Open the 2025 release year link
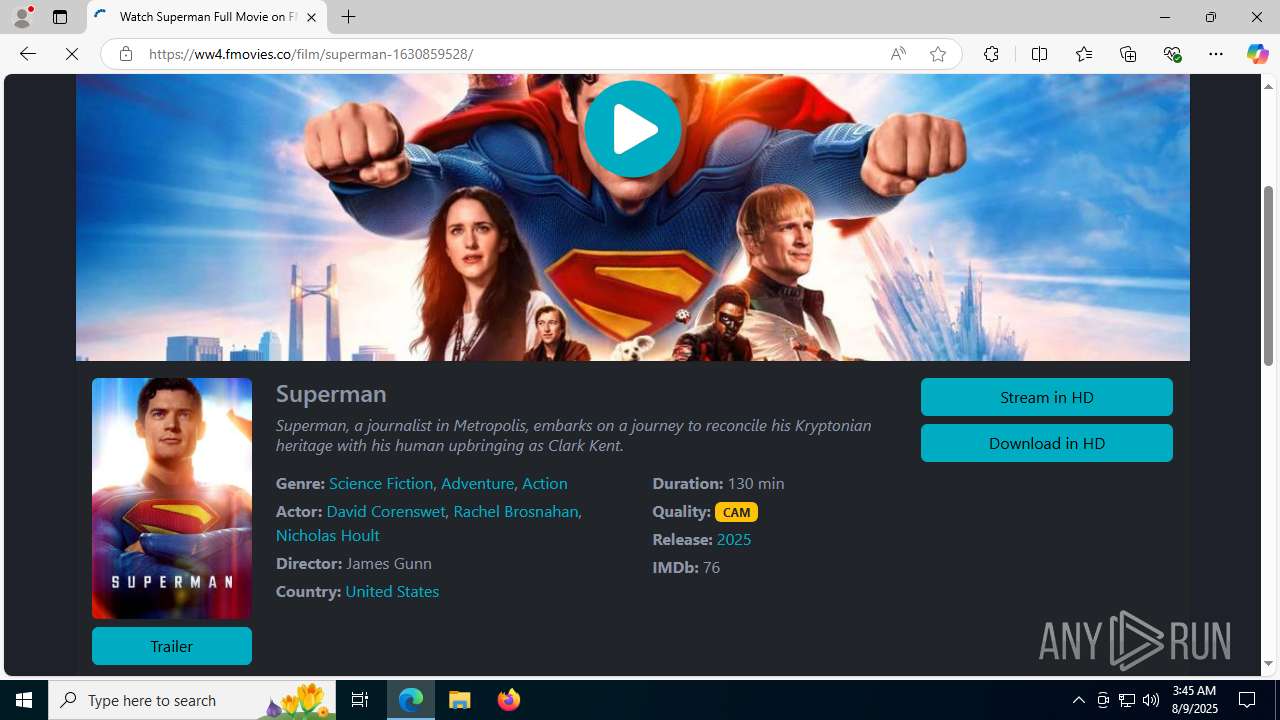 point(733,539)
